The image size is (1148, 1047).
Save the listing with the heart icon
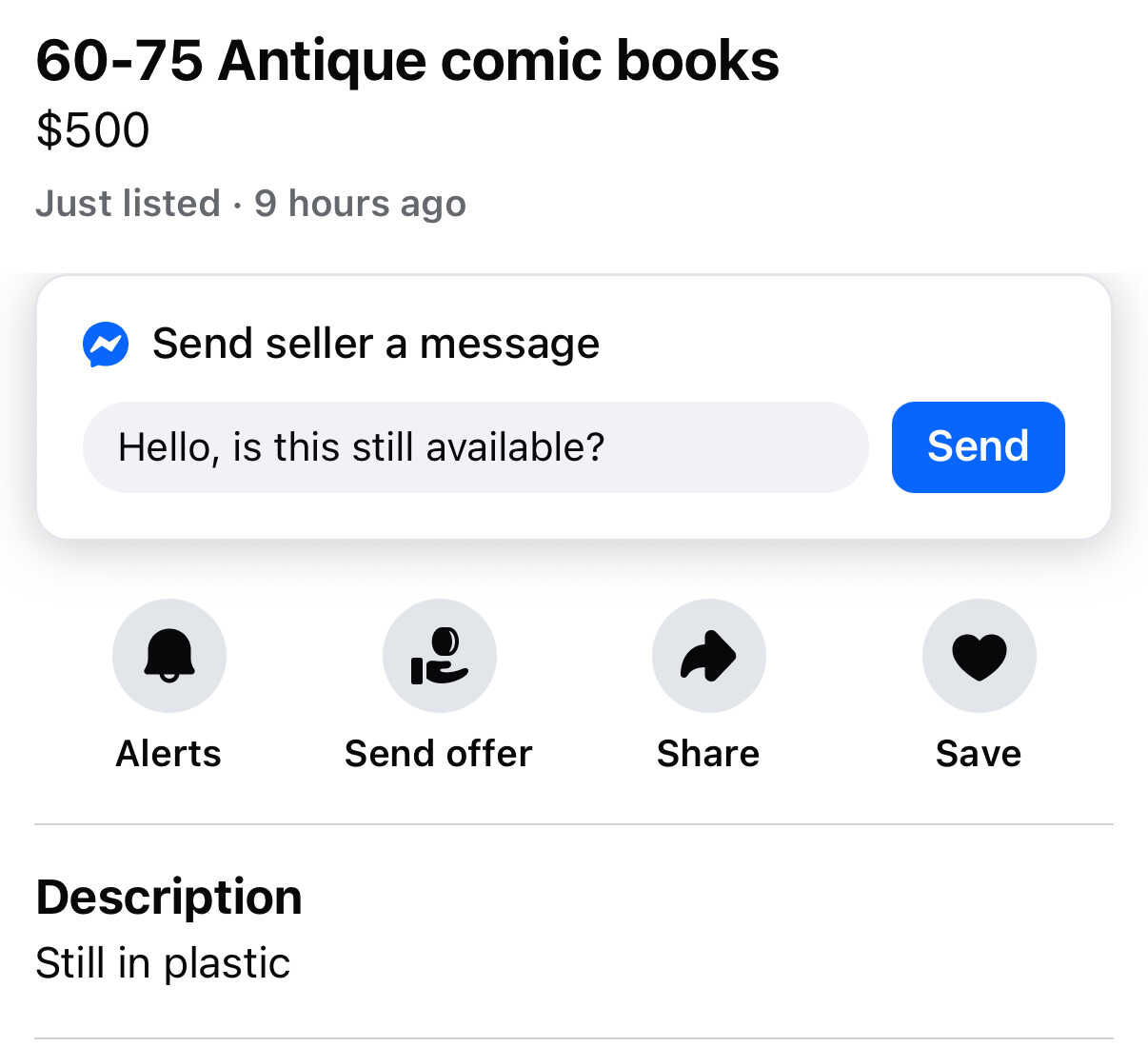[x=980, y=655]
